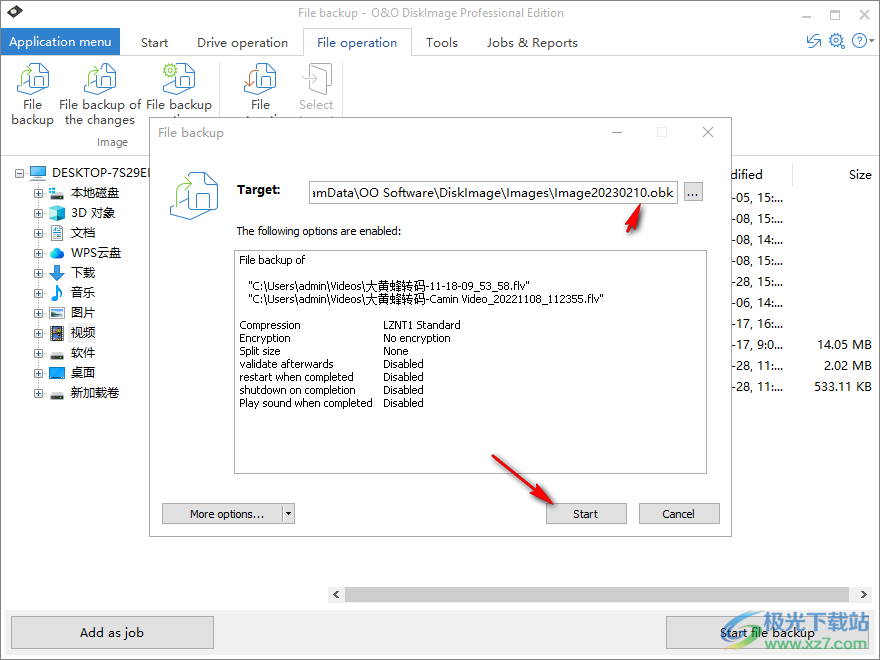Click the Start button in File backup dialog

586,513
